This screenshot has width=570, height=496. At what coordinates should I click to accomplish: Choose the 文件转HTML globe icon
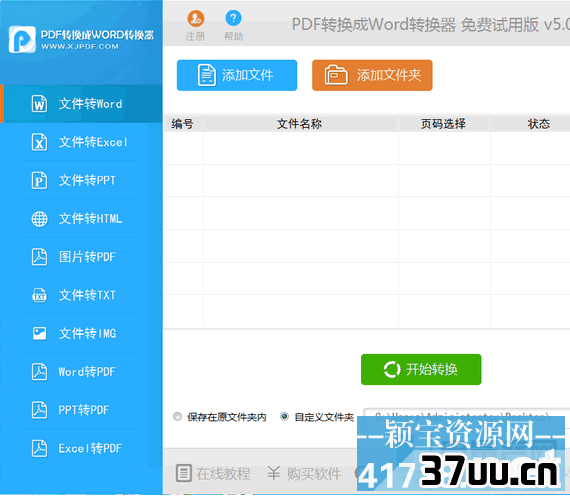click(39, 219)
